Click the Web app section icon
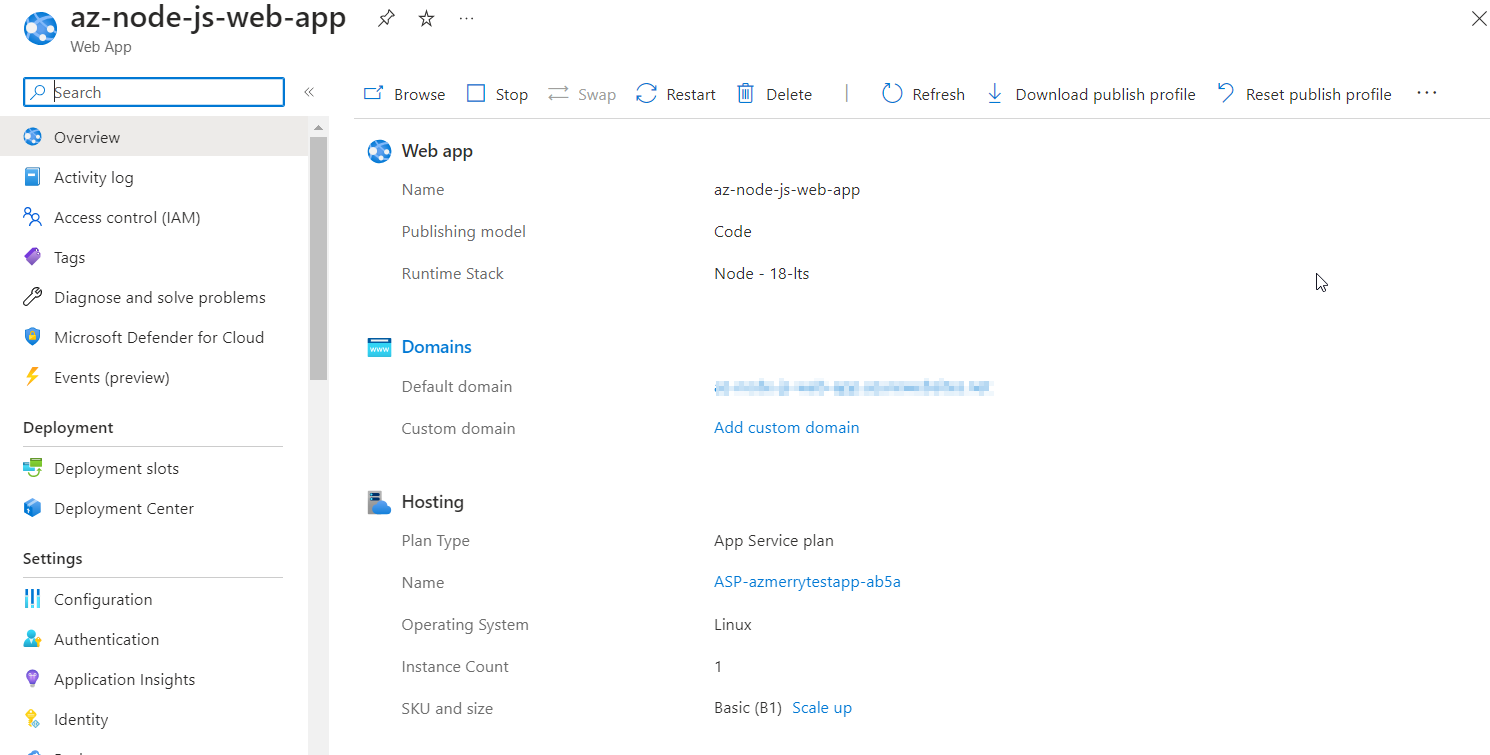The height and width of the screenshot is (755, 1490). click(x=379, y=151)
